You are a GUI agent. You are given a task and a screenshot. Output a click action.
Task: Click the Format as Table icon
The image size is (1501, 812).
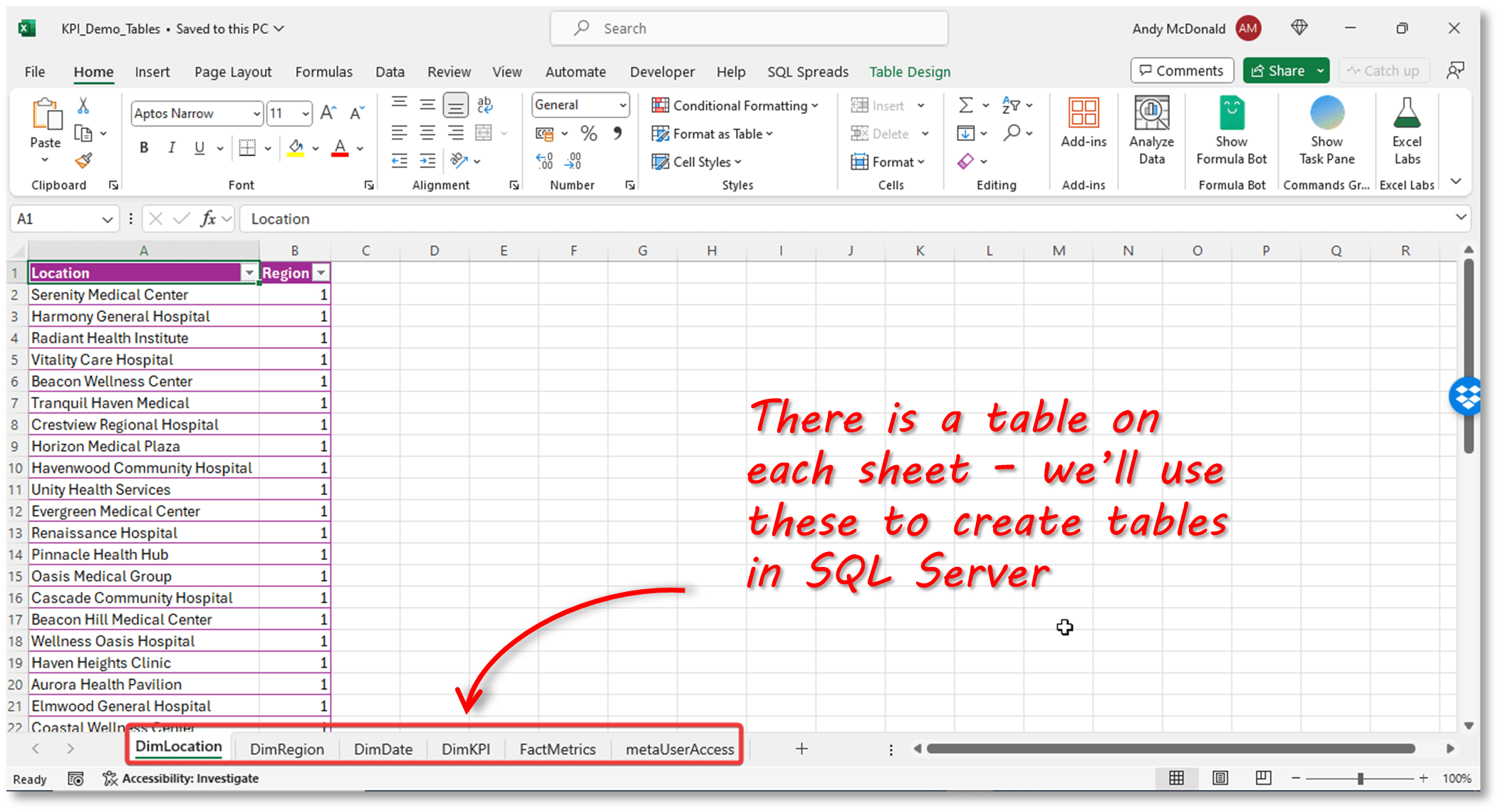661,133
